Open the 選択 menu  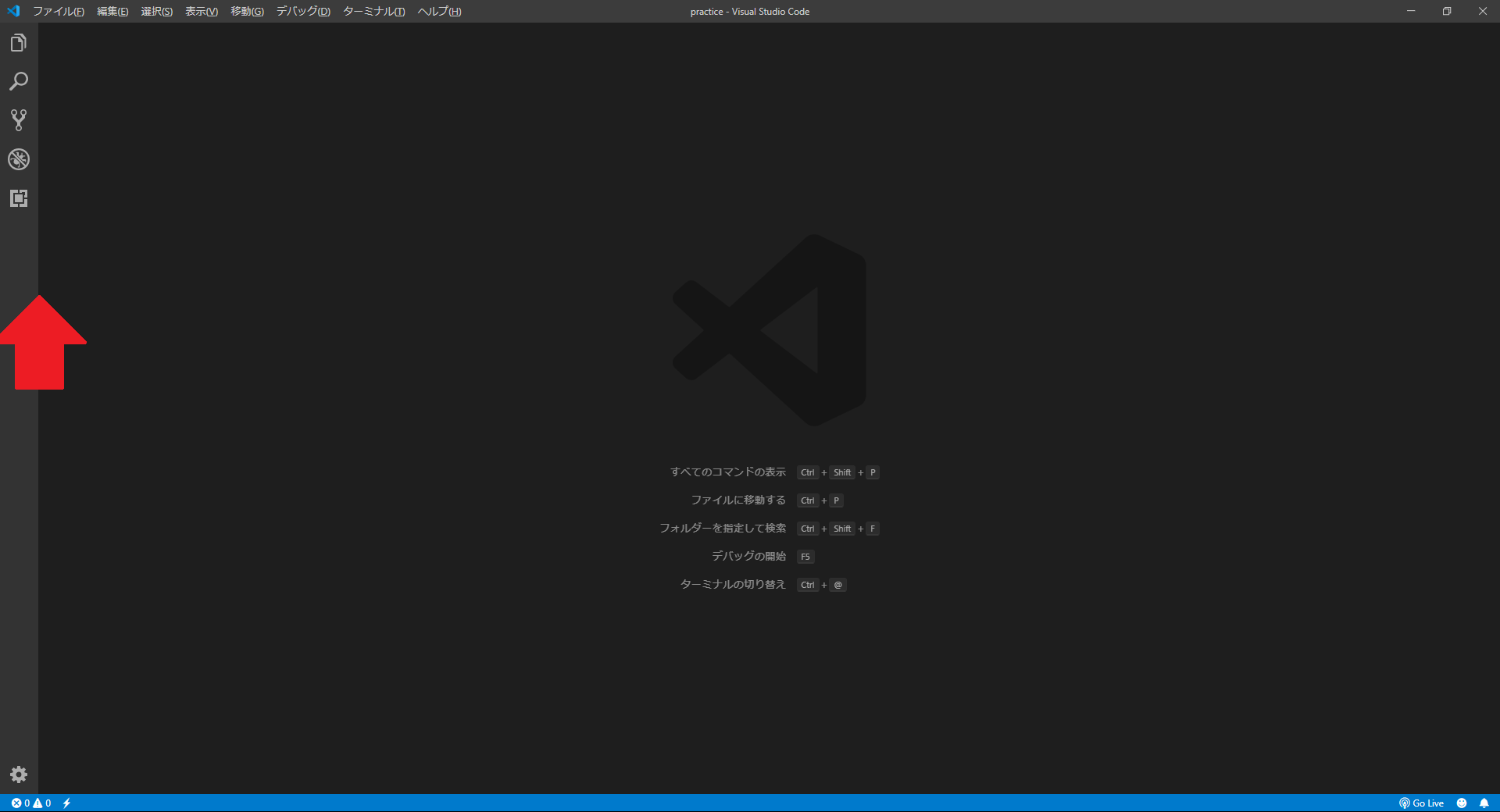[156, 11]
